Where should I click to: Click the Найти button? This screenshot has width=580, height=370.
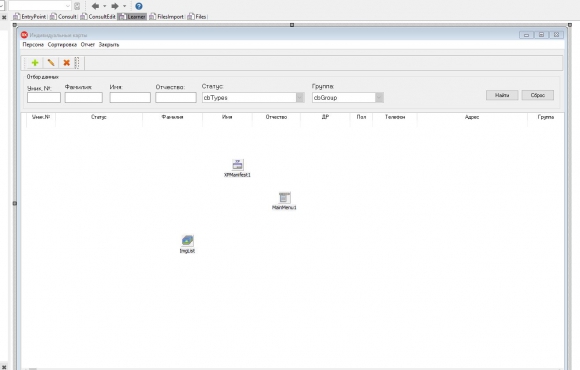tap(502, 95)
